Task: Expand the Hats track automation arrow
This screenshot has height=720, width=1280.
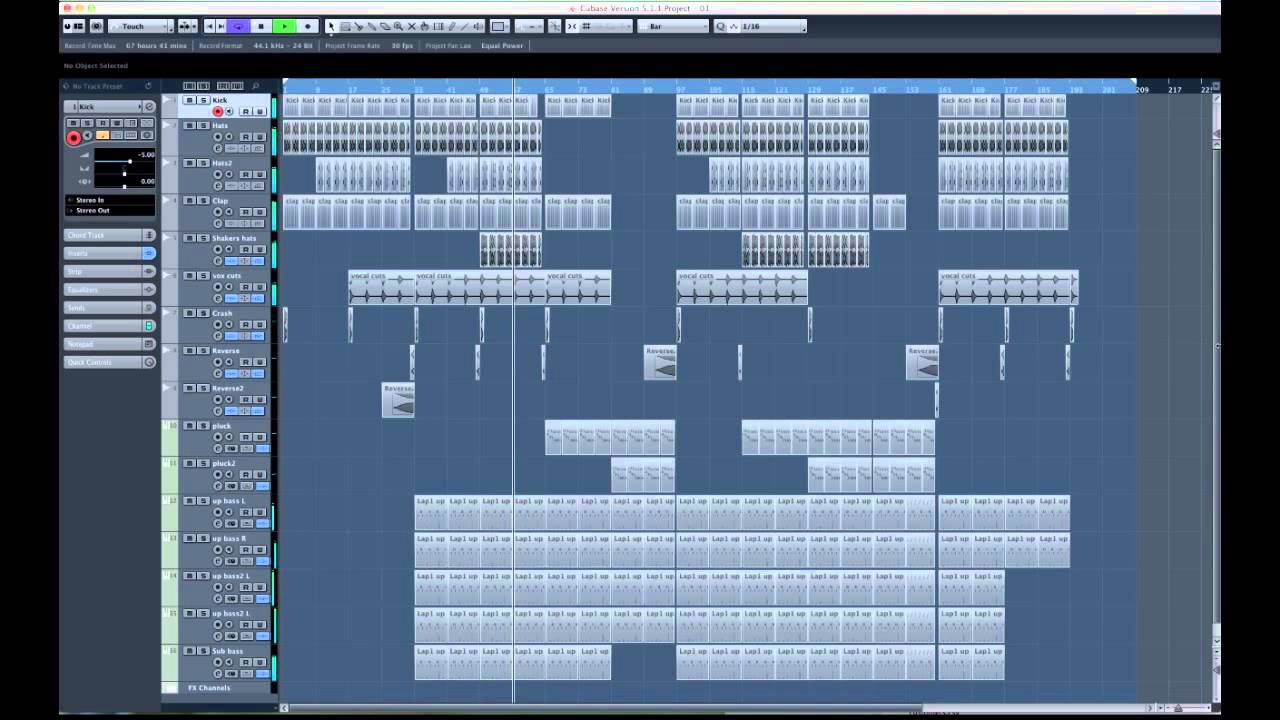Action: [x=166, y=125]
